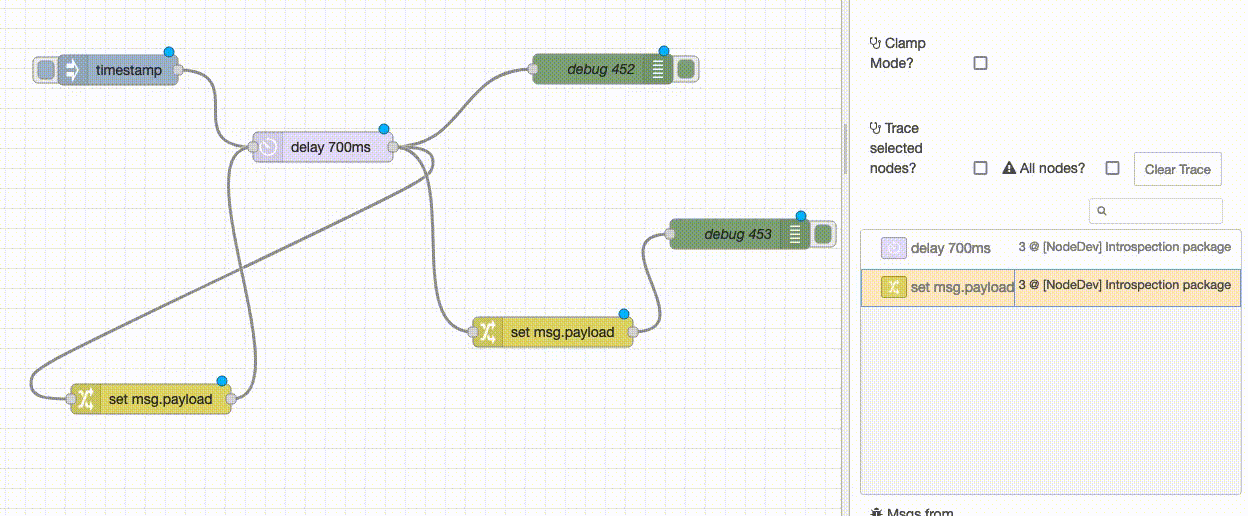Click the shuffle icon on the middle set msg.payload node
Screen dimensions: 1248x516
coord(487,333)
